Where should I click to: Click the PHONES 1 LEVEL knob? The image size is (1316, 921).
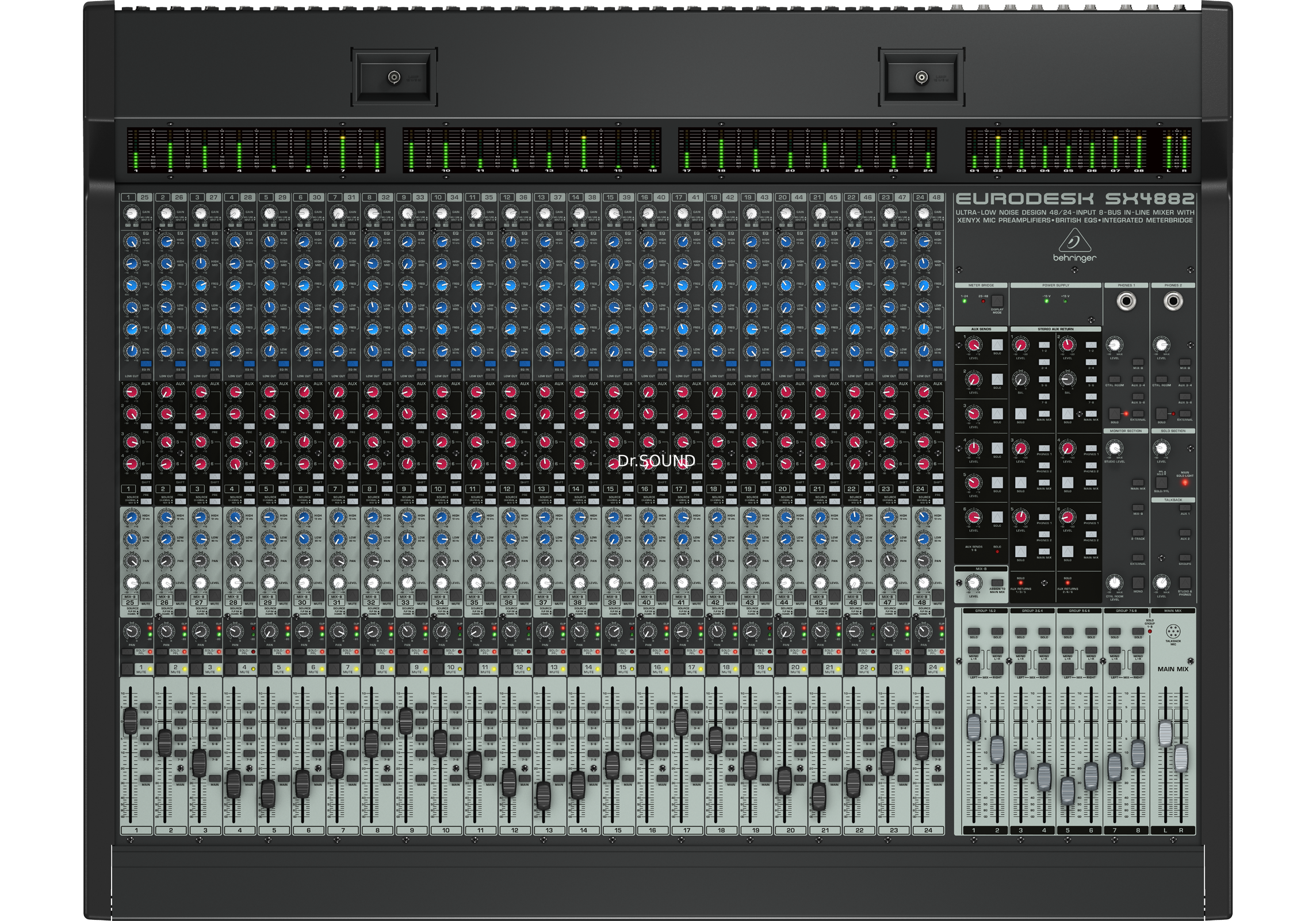(1114, 345)
